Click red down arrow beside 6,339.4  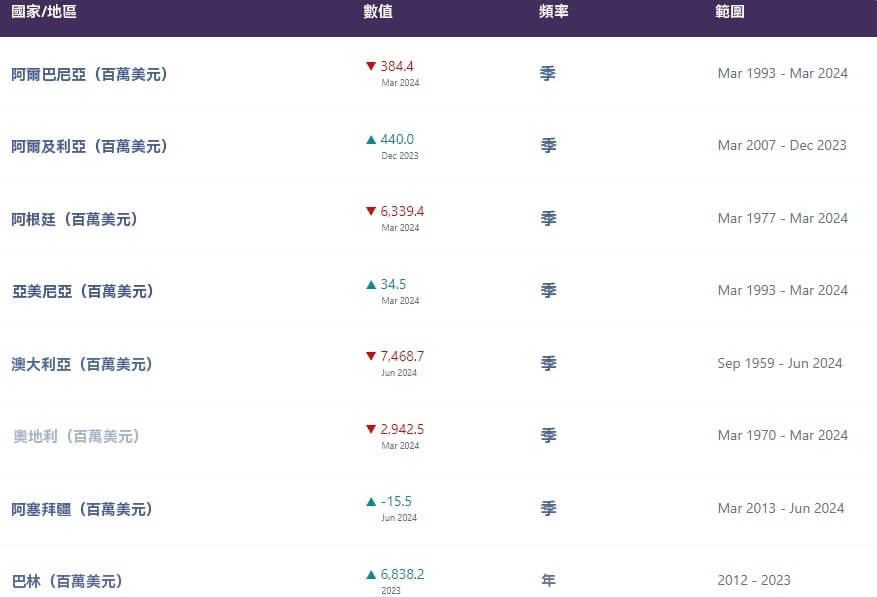pos(370,211)
